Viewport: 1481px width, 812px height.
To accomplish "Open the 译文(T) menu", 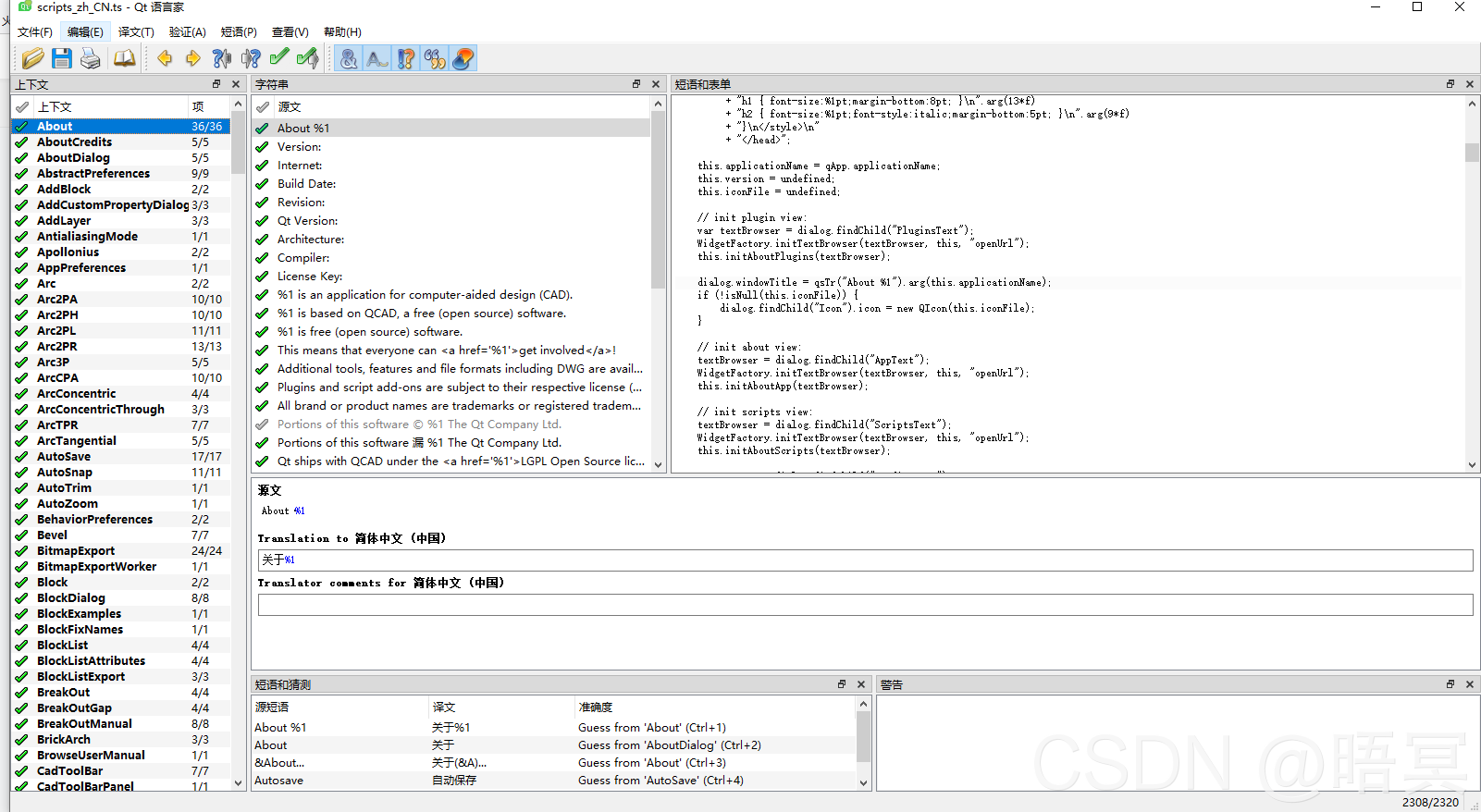I will tap(136, 31).
